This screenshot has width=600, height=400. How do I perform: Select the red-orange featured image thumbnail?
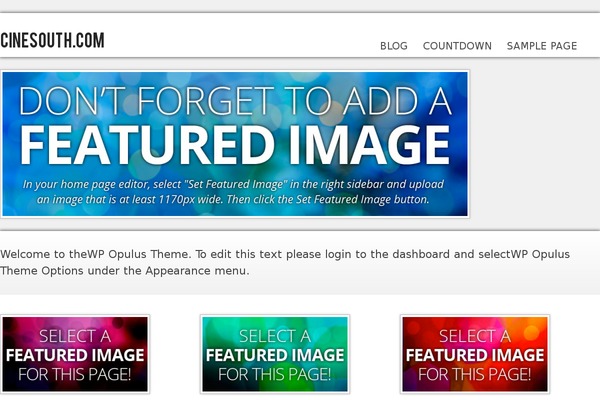coord(475,354)
